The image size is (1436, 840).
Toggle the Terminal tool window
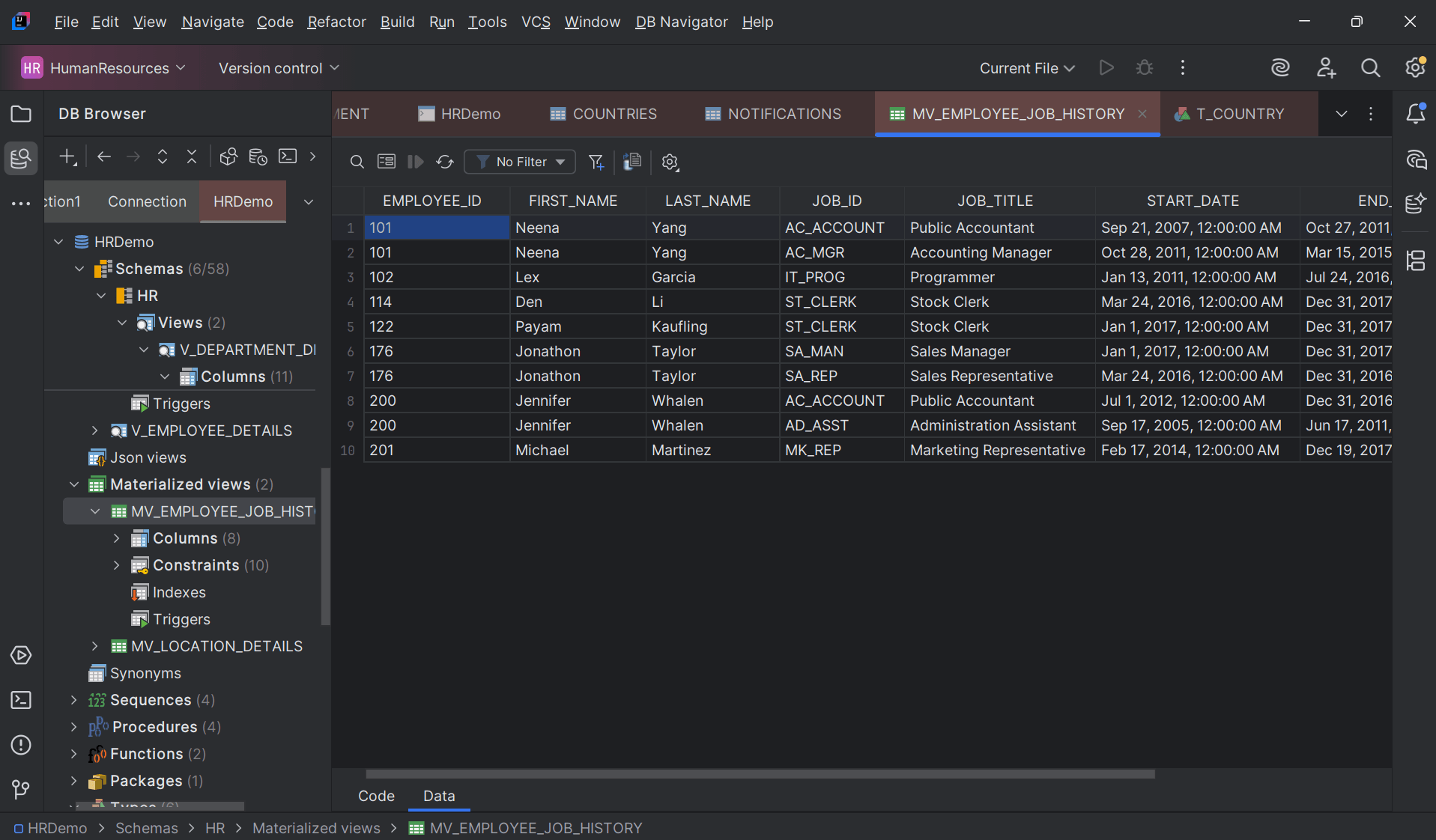[20, 701]
